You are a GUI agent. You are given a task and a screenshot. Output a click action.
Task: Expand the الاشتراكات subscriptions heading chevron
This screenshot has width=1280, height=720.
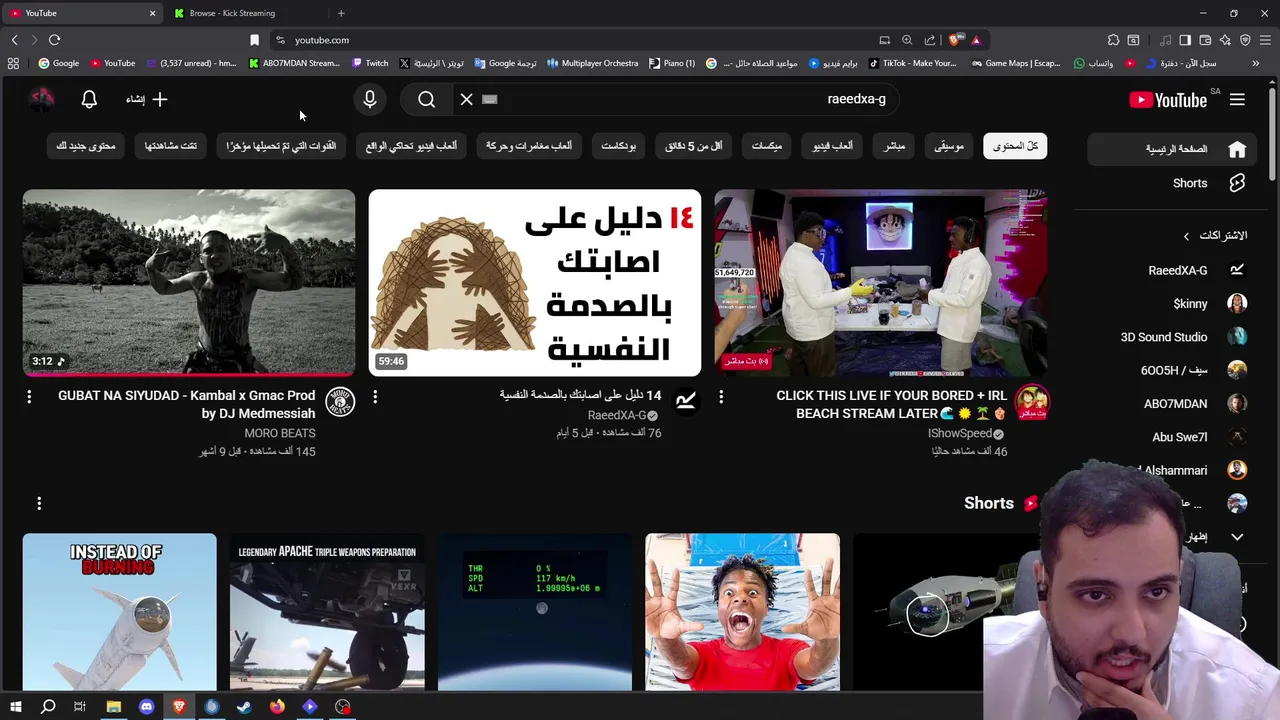[1186, 236]
